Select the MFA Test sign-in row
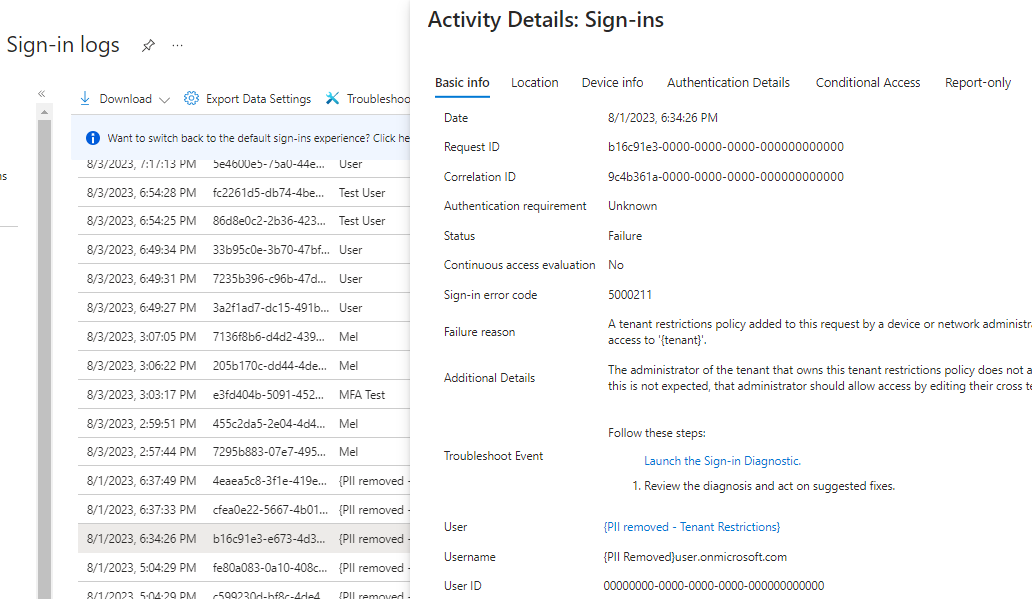This screenshot has height=599, width=1032. point(245,394)
